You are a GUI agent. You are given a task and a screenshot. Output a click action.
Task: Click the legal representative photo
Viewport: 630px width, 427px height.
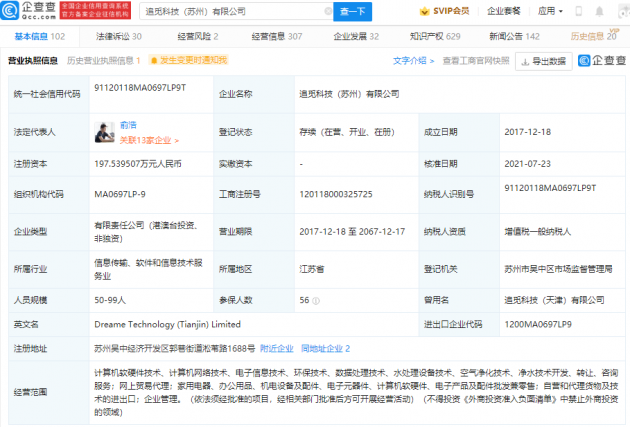(104, 133)
